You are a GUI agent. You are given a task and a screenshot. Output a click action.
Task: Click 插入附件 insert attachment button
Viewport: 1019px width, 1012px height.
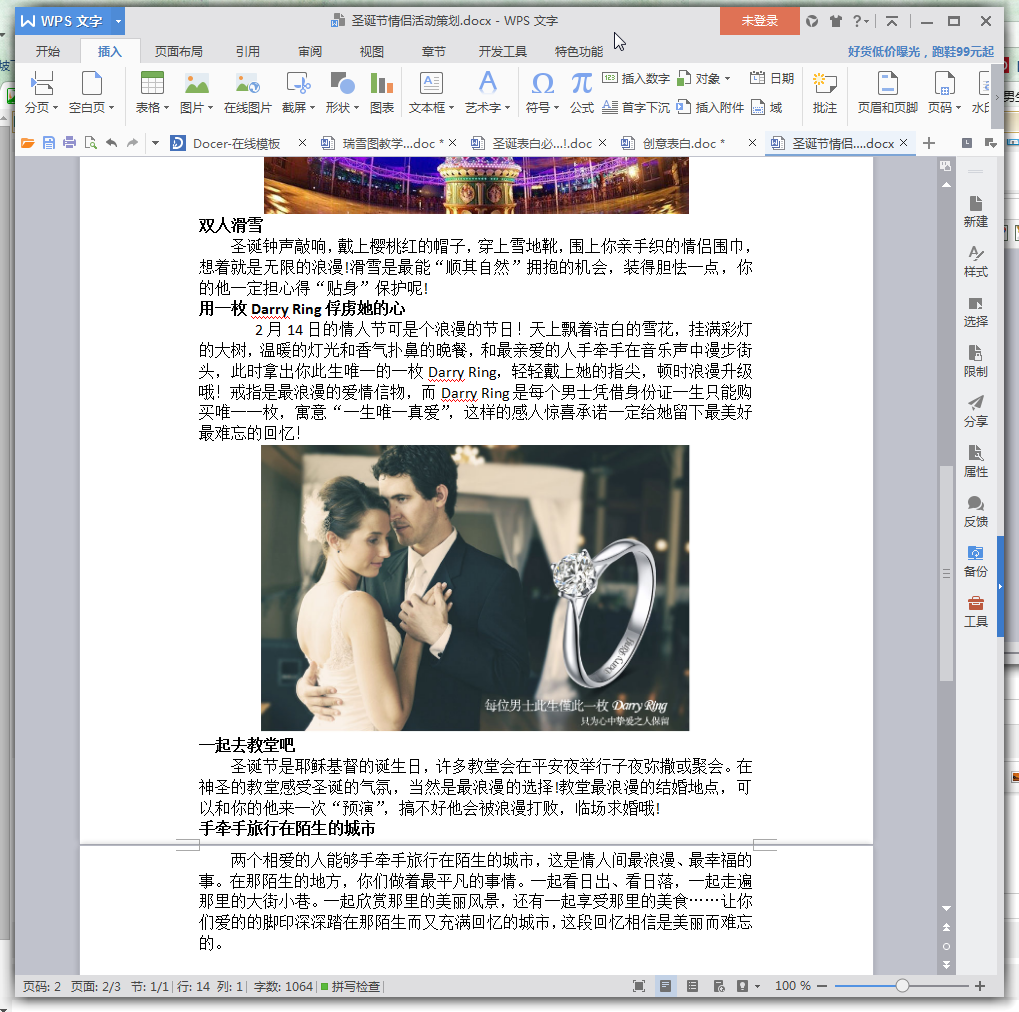coord(710,107)
